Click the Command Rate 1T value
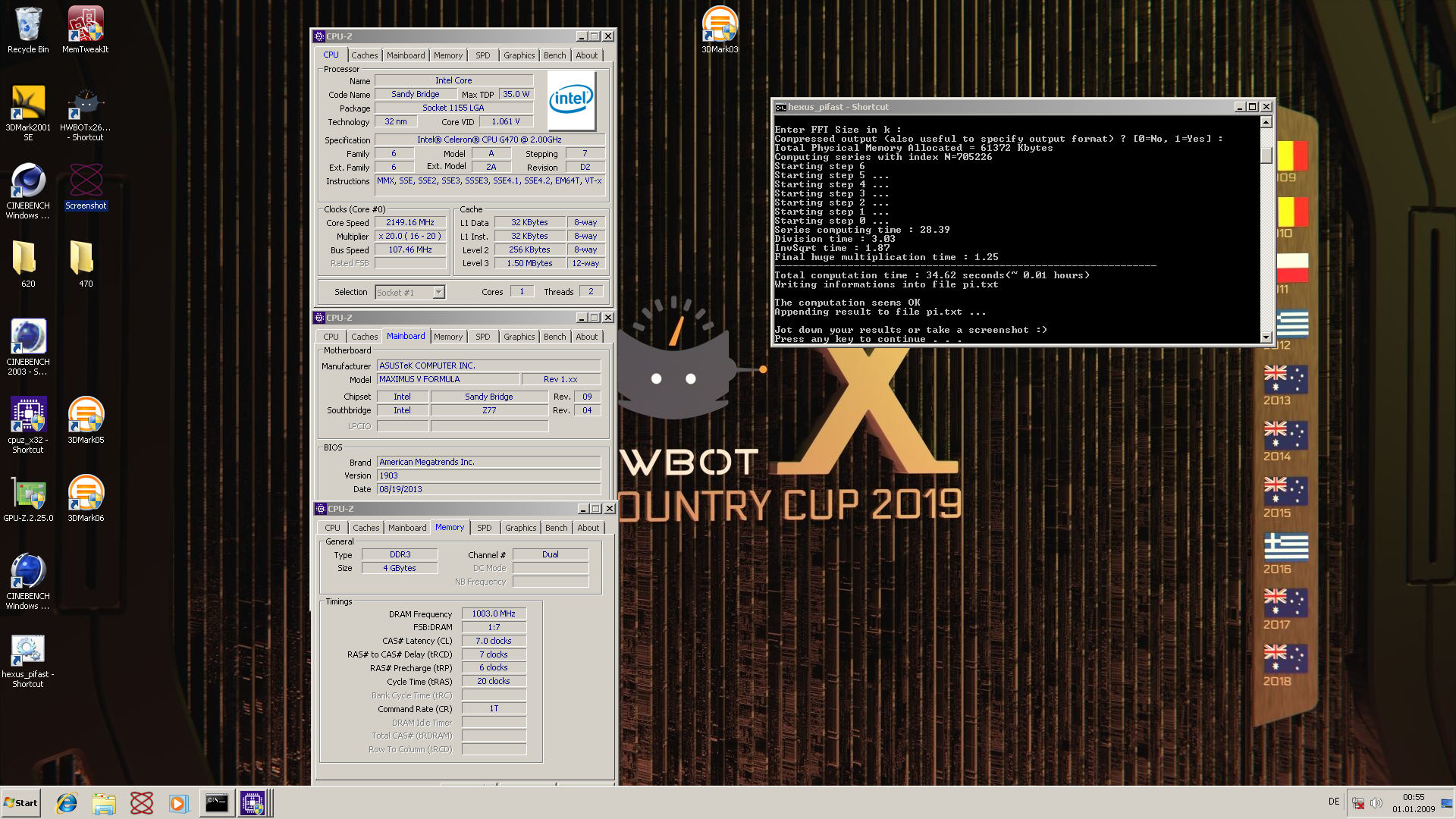The height and width of the screenshot is (819, 1456). tap(494, 708)
